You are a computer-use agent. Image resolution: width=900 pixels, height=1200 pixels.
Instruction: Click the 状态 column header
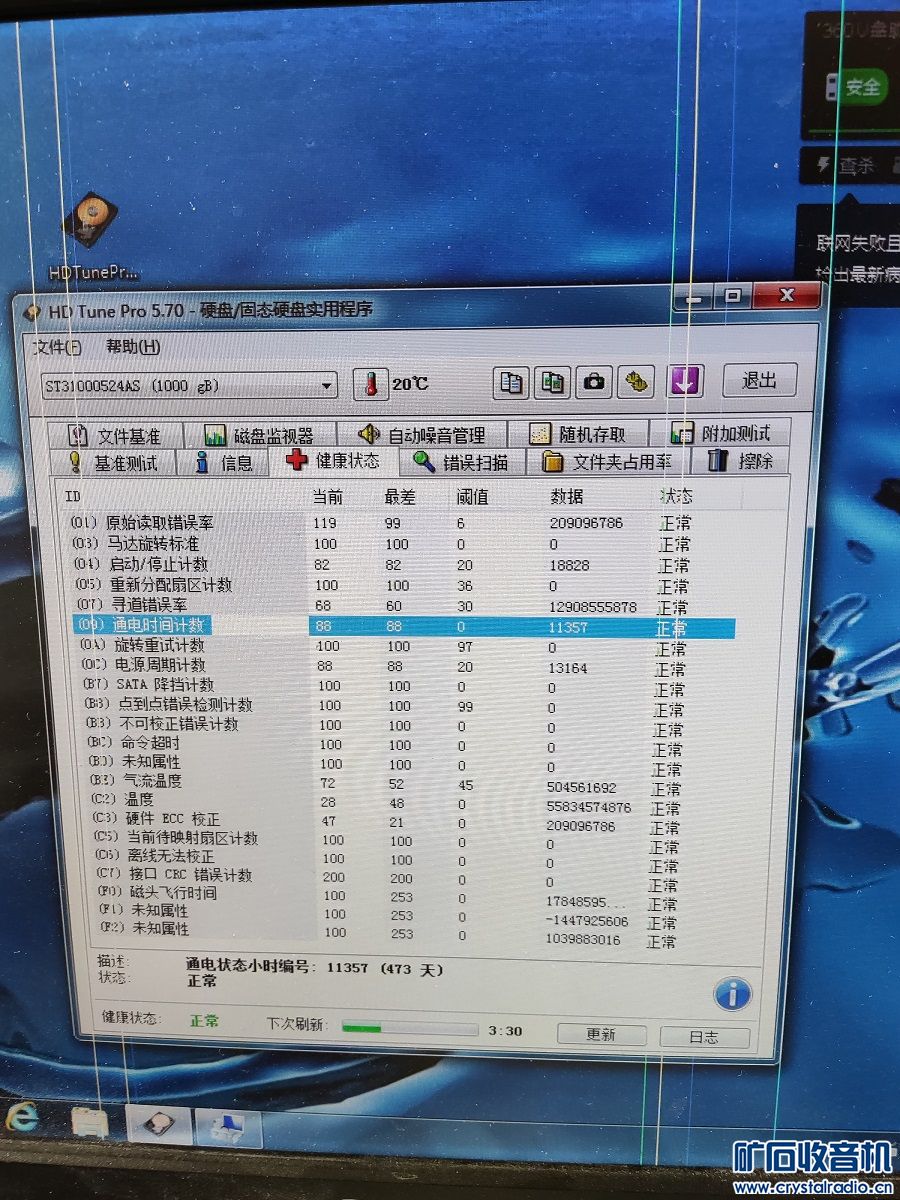pyautogui.click(x=677, y=495)
